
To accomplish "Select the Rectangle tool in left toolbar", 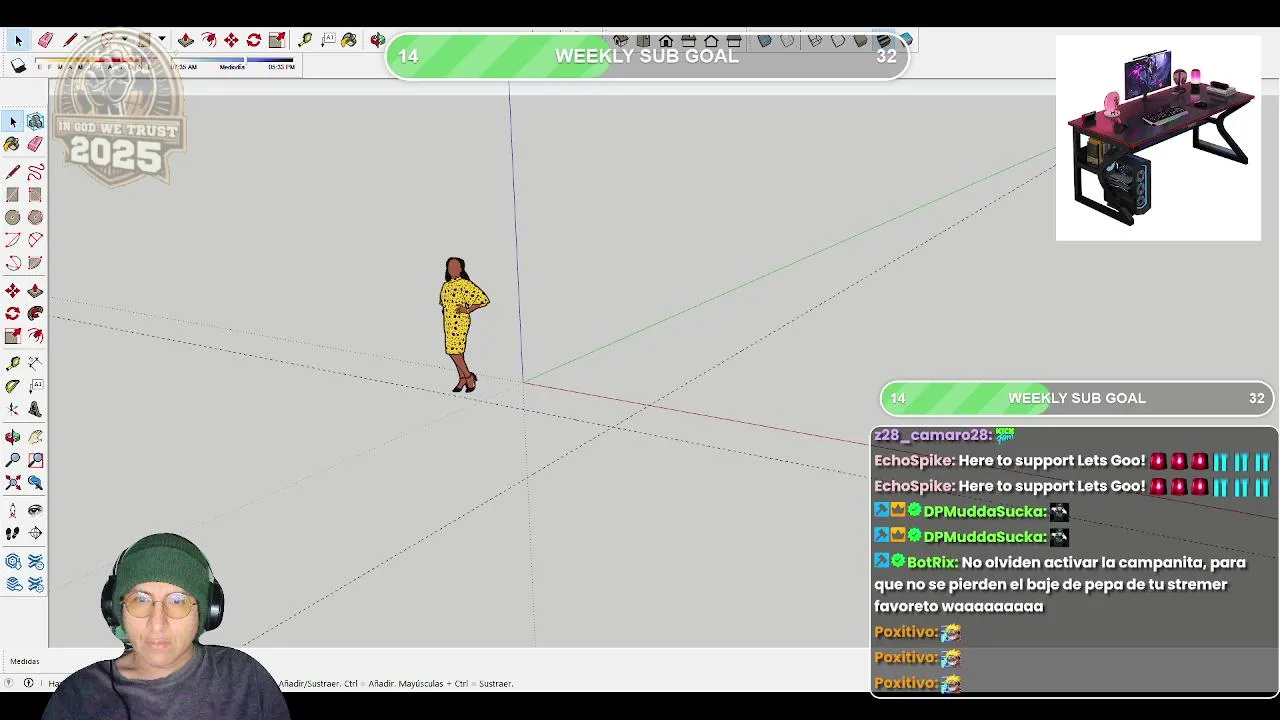I will click(13, 195).
